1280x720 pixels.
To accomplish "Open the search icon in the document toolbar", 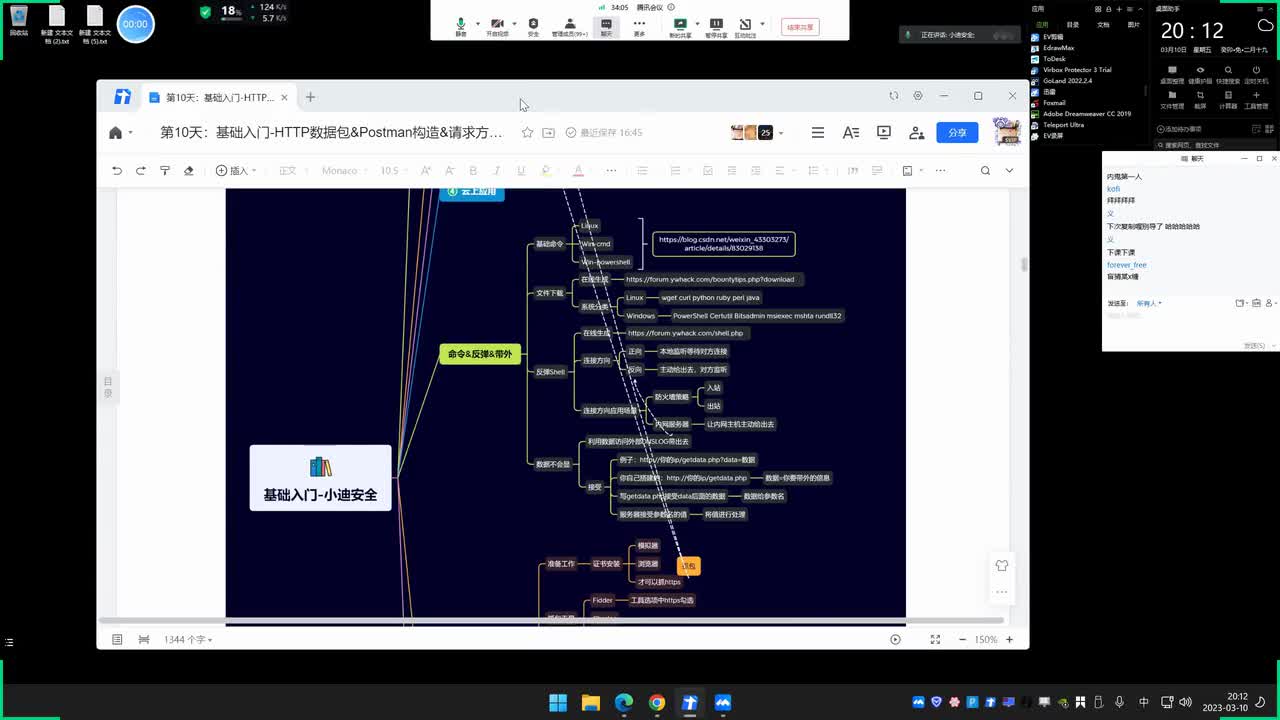I will 985,171.
